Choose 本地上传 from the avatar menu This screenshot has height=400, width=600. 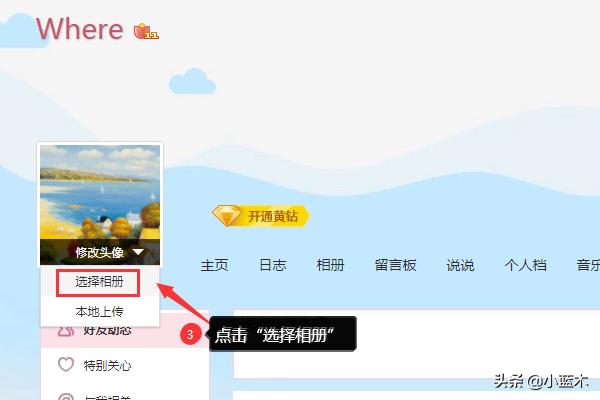click(x=99, y=312)
